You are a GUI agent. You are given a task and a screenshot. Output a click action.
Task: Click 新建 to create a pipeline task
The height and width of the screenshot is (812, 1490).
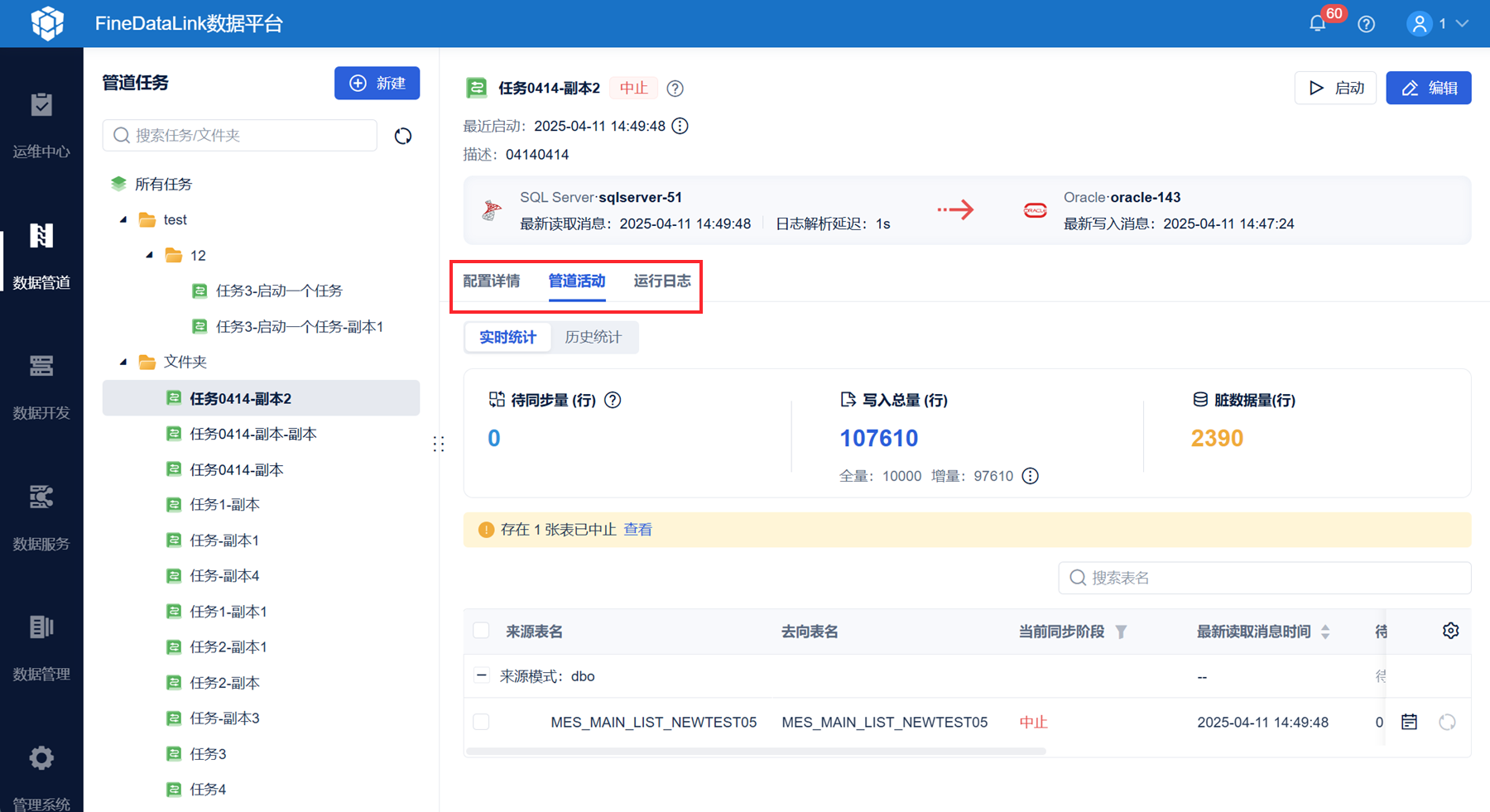(377, 83)
